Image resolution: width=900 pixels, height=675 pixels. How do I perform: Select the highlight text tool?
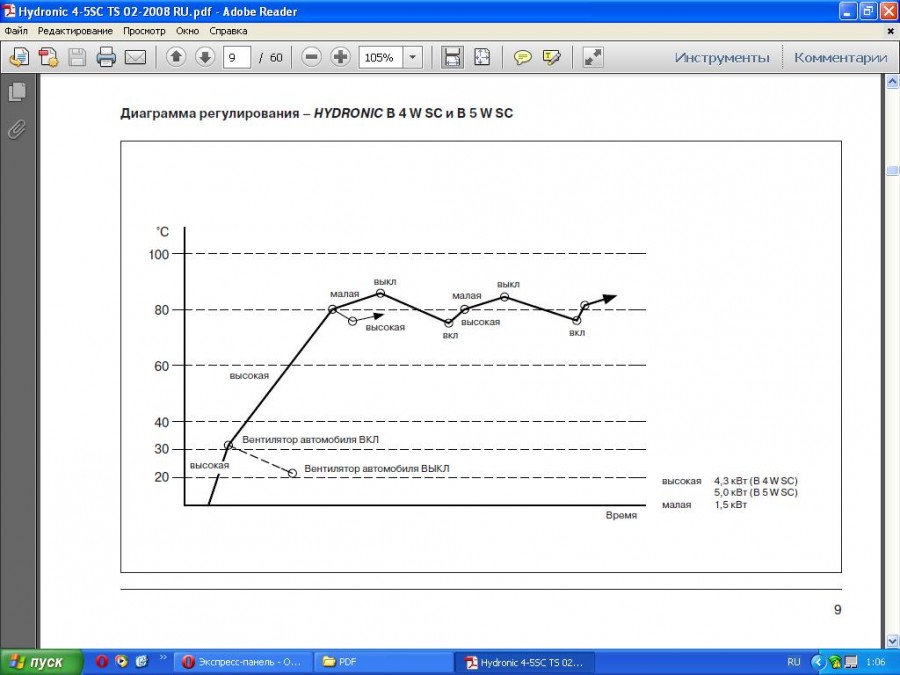(551, 57)
